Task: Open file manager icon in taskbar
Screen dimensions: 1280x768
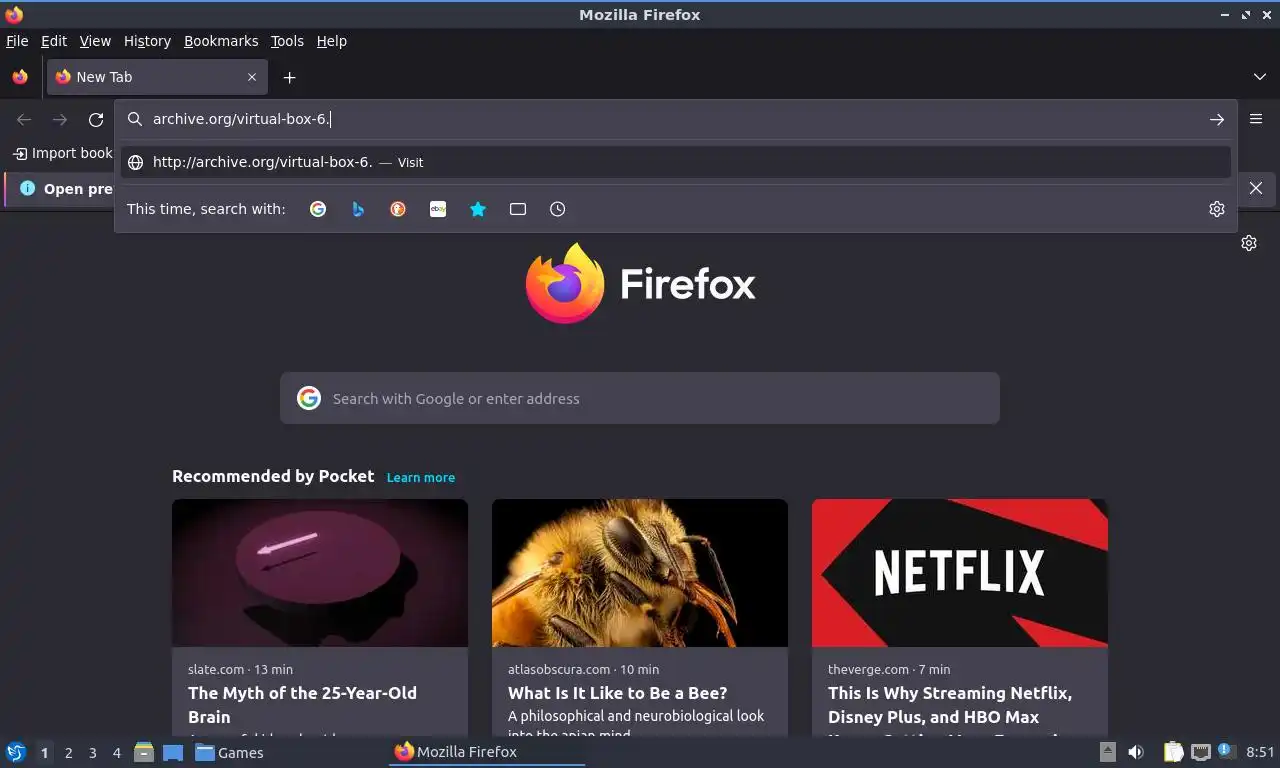Action: point(144,752)
